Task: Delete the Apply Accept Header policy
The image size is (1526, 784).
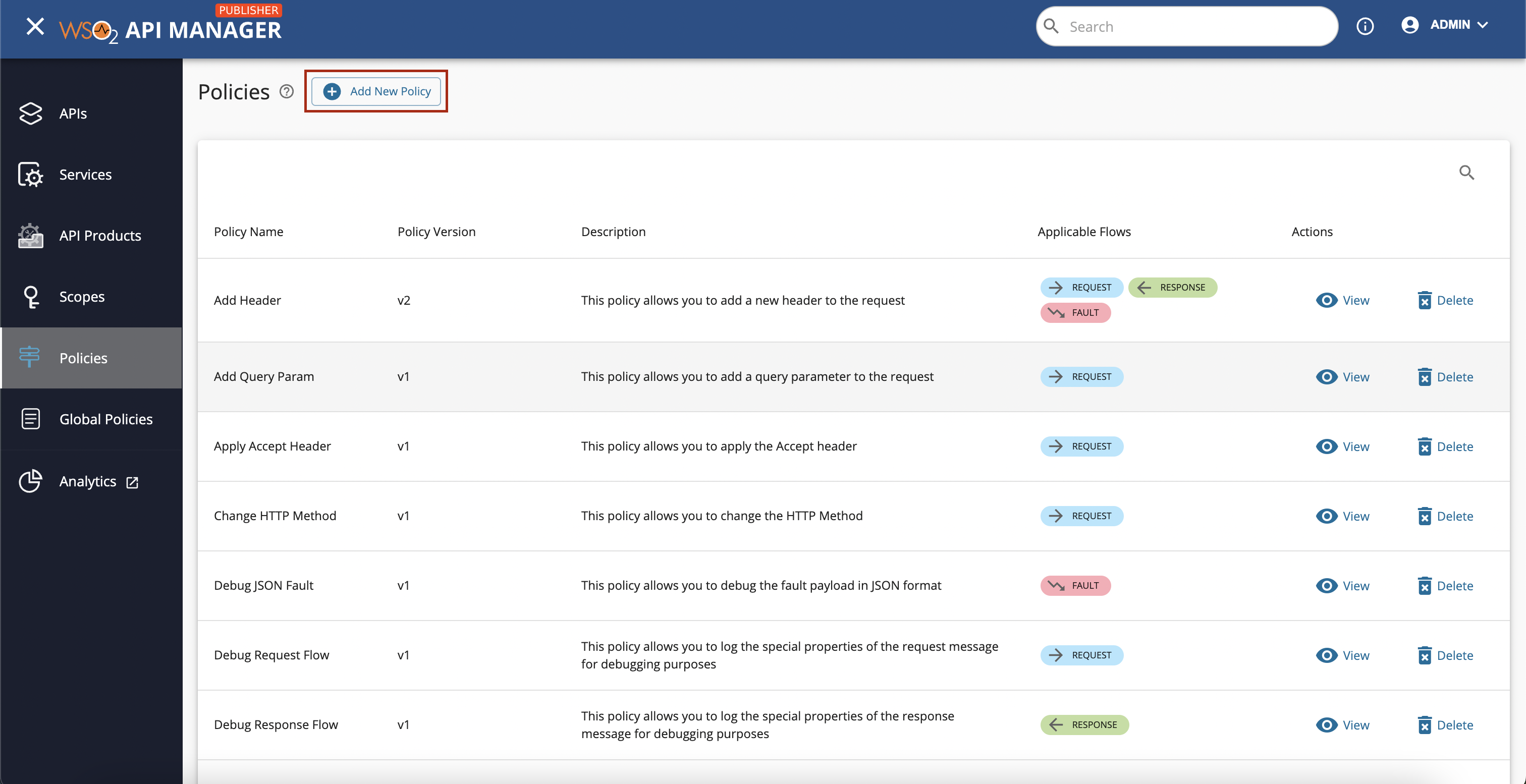Action: 1445,446
